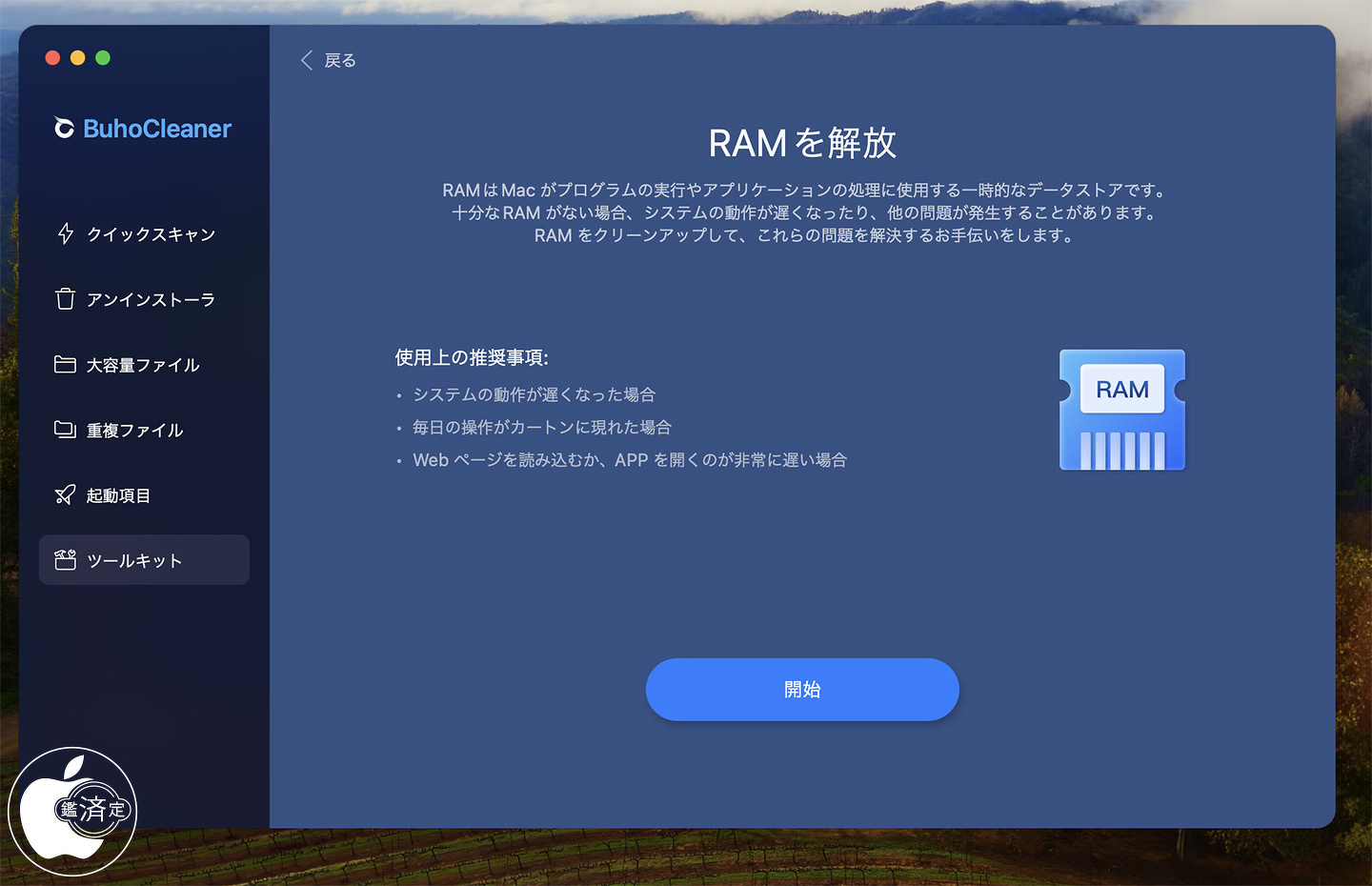Click the BuhoCleaner app name

[157, 129]
